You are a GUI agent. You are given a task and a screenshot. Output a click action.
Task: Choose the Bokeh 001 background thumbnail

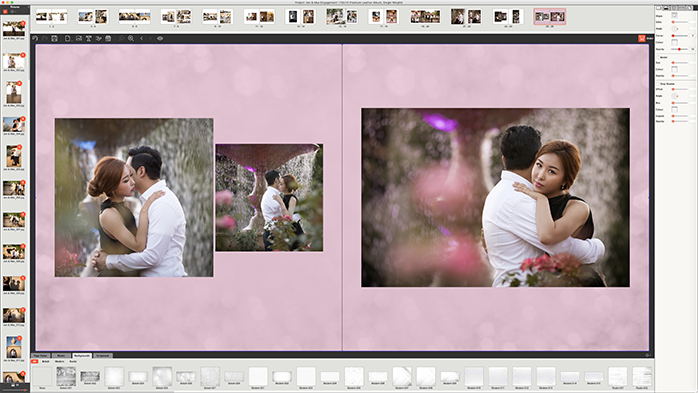(66, 377)
